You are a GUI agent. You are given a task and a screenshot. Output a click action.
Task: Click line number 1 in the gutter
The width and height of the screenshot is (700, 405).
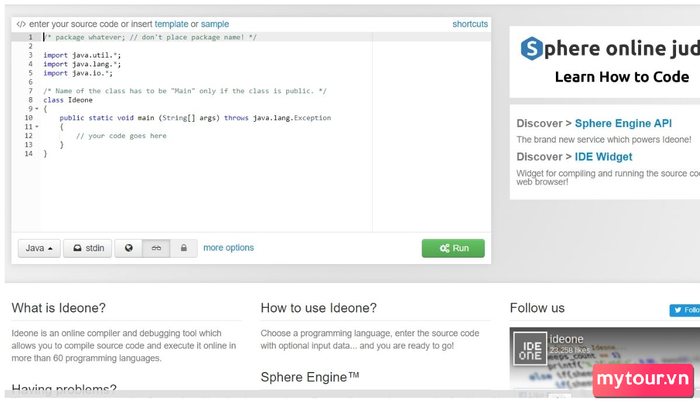30,38
